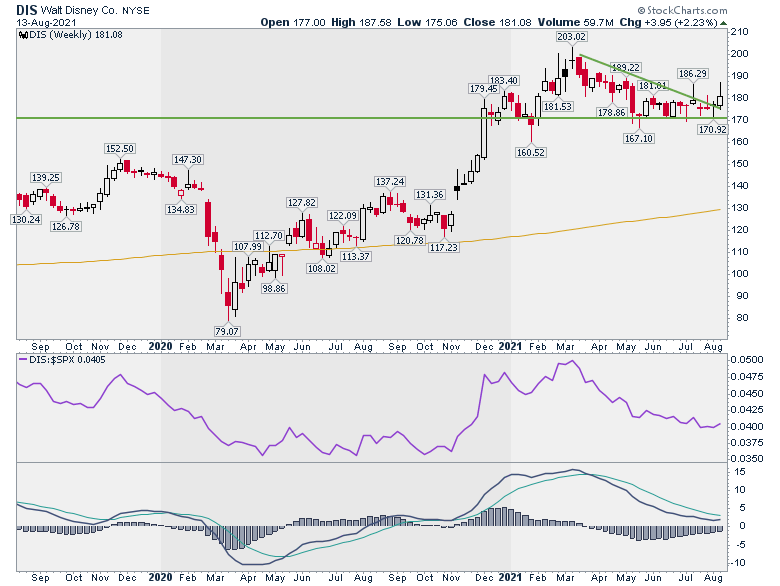Image resolution: width=780 pixels, height=586 pixels.
Task: Click the 179.45 price label
Action: tap(484, 89)
